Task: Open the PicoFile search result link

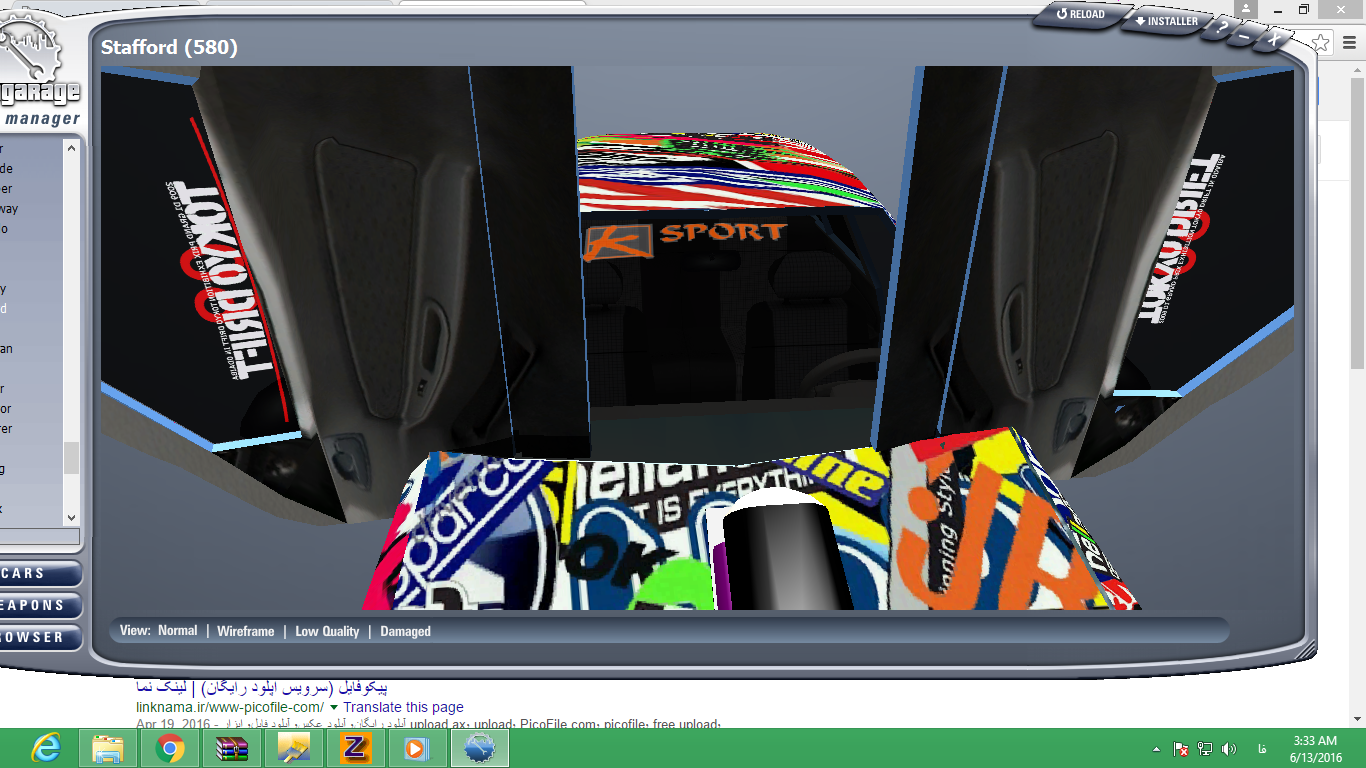Action: (x=261, y=688)
